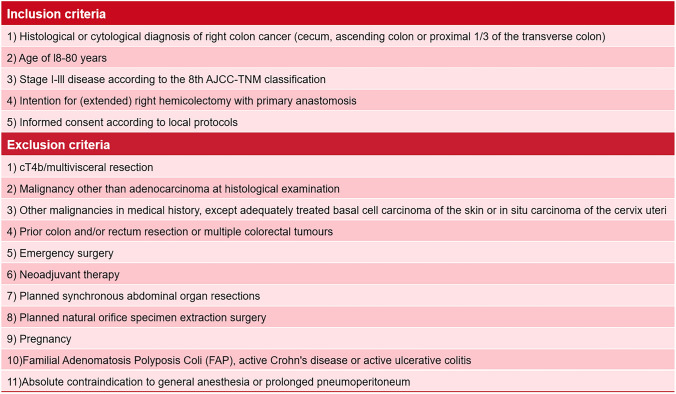Click the malignancy other than adenocarcinoma row

(x=338, y=188)
